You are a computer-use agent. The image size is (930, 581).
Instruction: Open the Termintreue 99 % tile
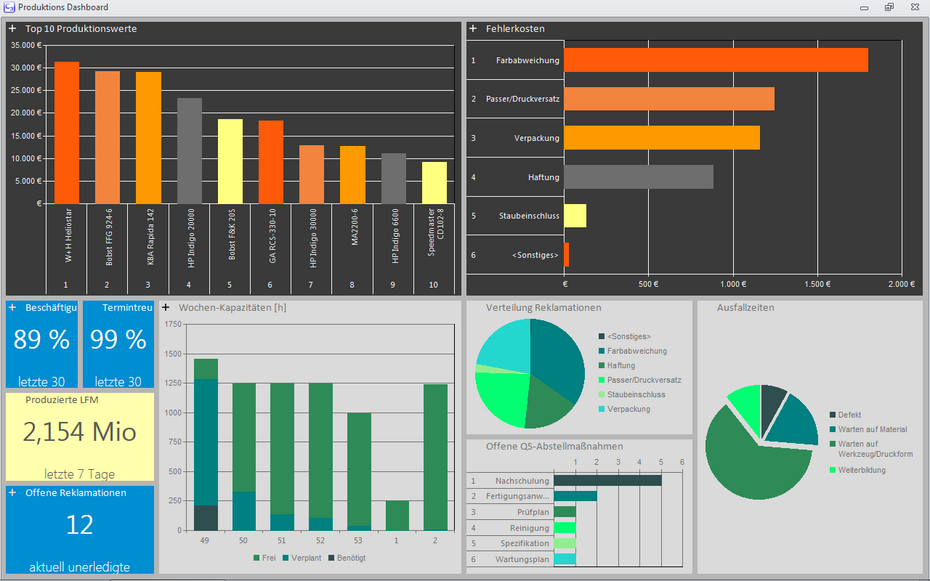point(118,344)
